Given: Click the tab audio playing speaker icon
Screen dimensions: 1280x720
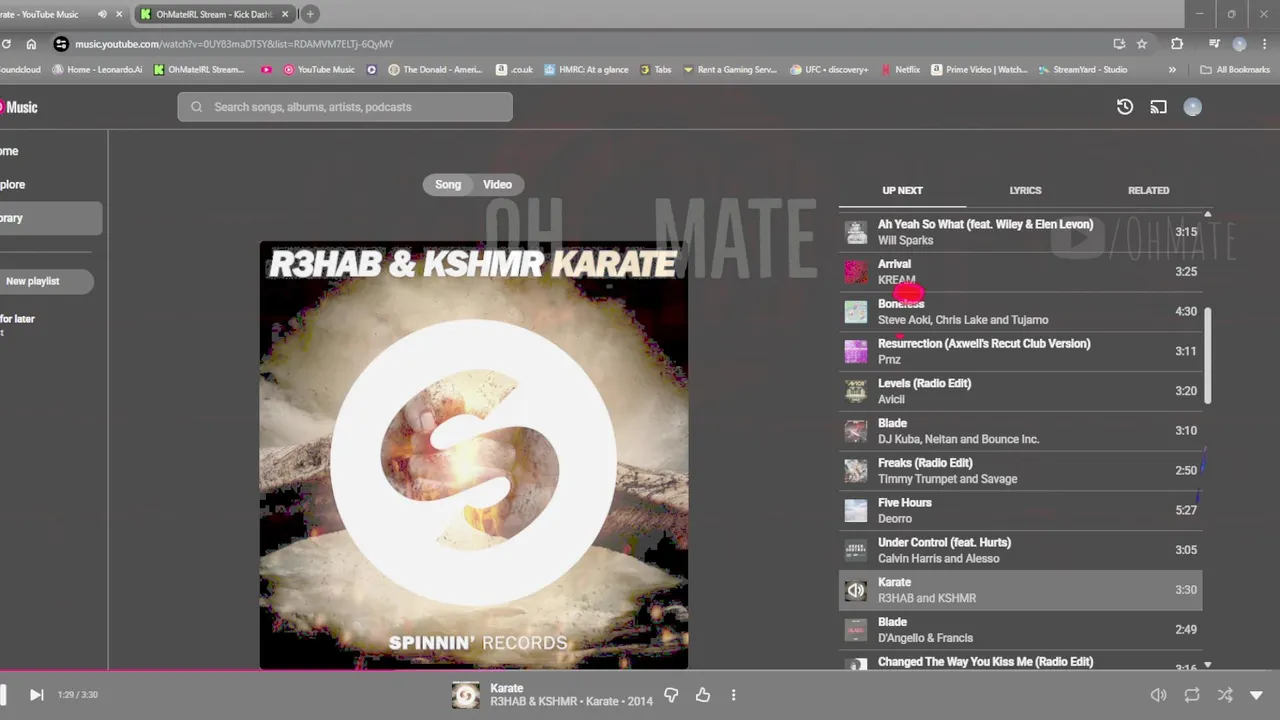Looking at the screenshot, I should [102, 14].
